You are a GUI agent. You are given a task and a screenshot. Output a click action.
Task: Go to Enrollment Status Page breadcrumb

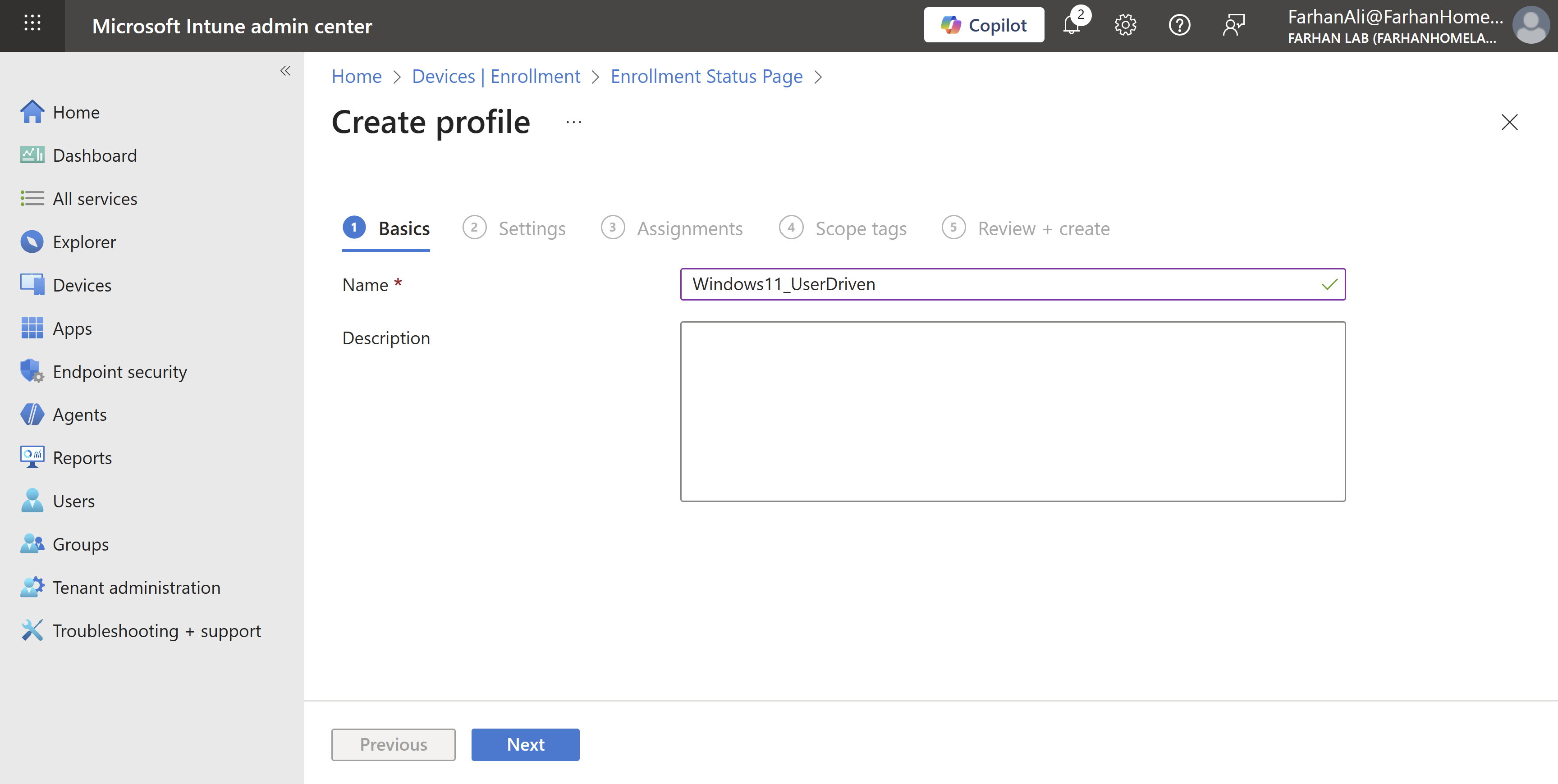pyautogui.click(x=706, y=77)
